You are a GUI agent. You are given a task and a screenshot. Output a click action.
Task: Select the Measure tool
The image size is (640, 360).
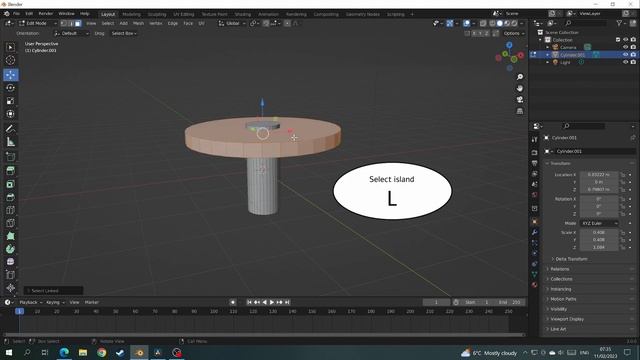11,142
